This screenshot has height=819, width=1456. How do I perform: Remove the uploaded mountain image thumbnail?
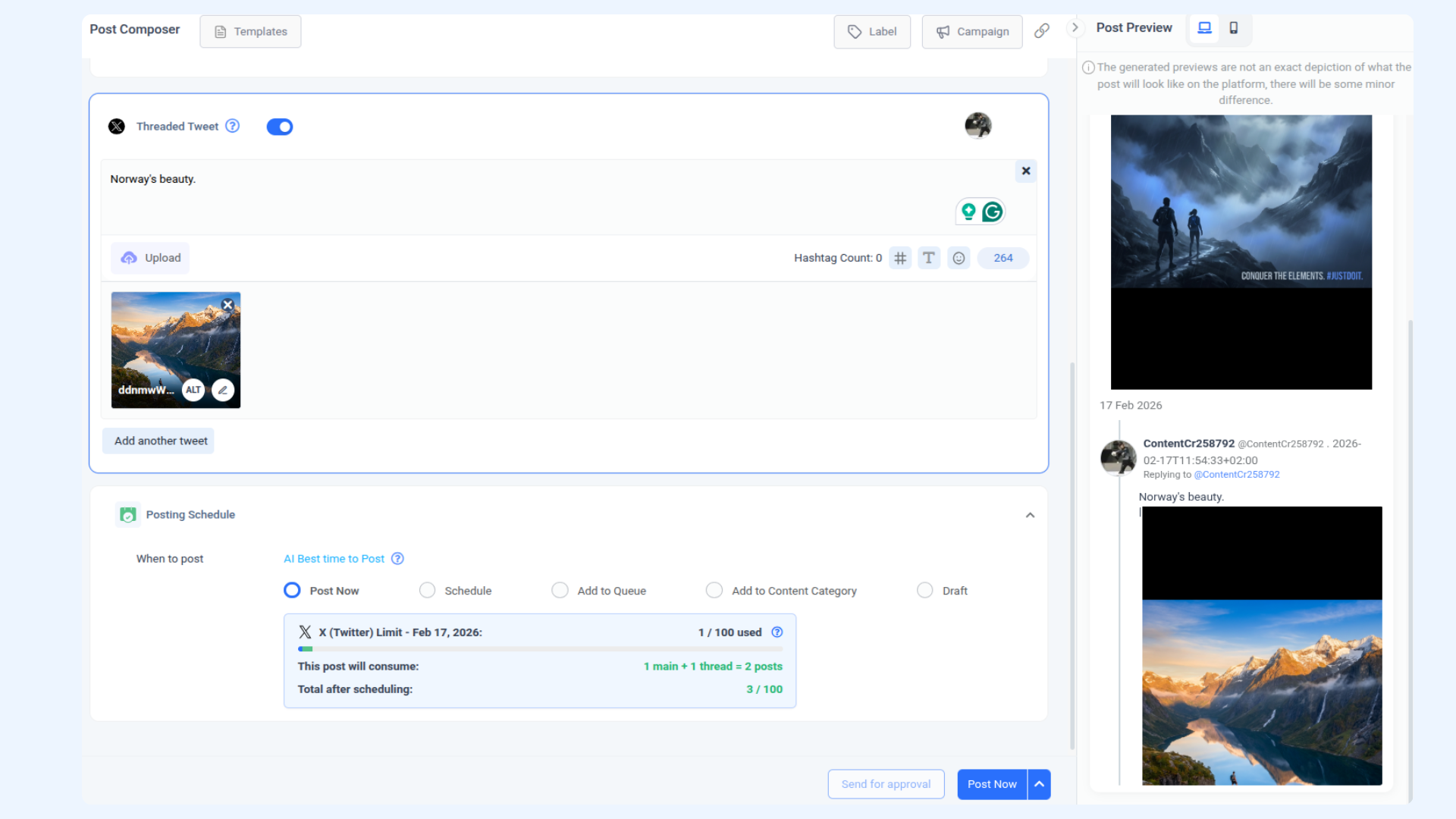pyautogui.click(x=227, y=305)
